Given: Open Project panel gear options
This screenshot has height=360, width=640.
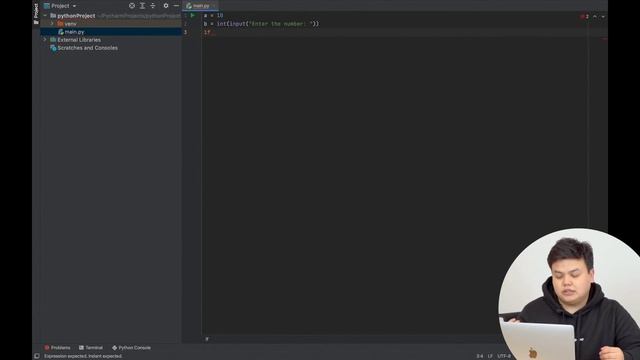Looking at the screenshot, I should pyautogui.click(x=166, y=6).
